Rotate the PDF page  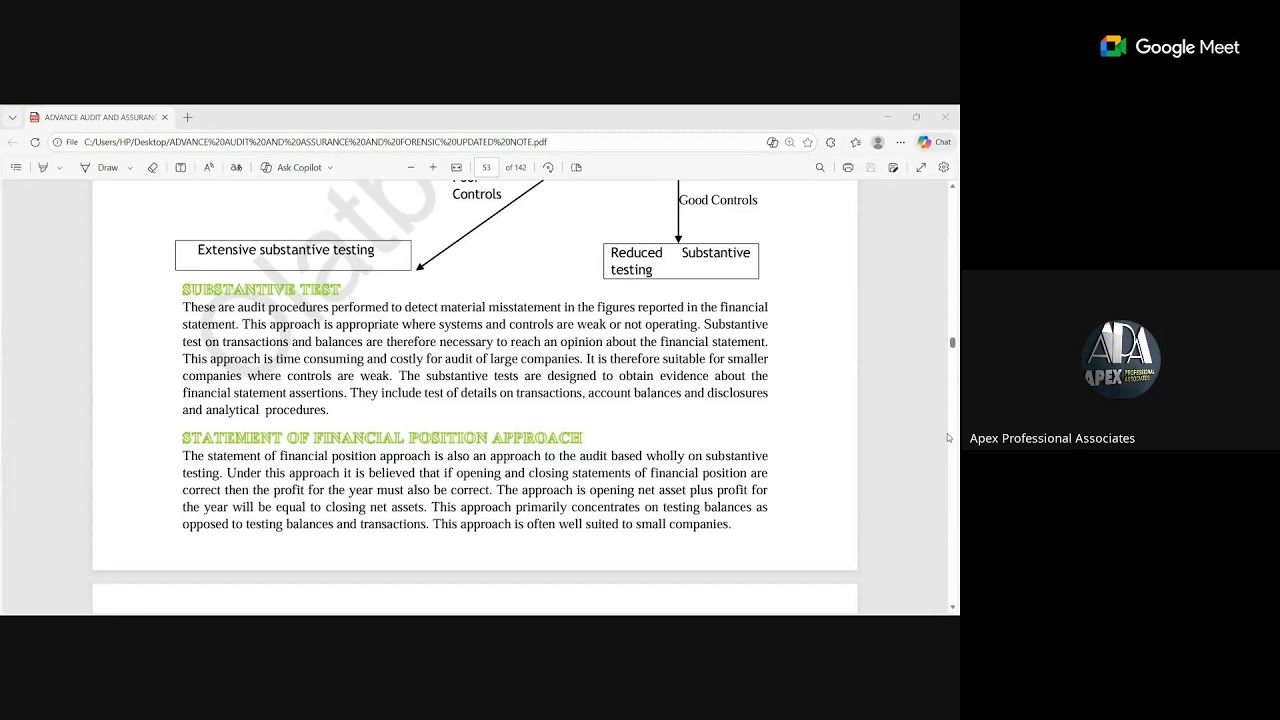click(x=548, y=167)
